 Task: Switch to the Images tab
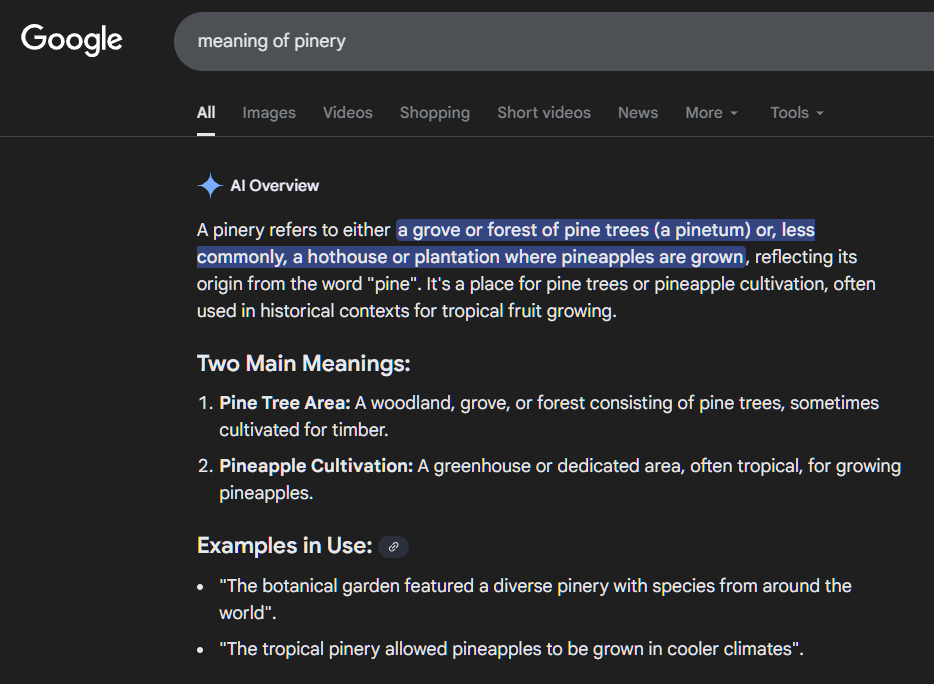(x=269, y=113)
